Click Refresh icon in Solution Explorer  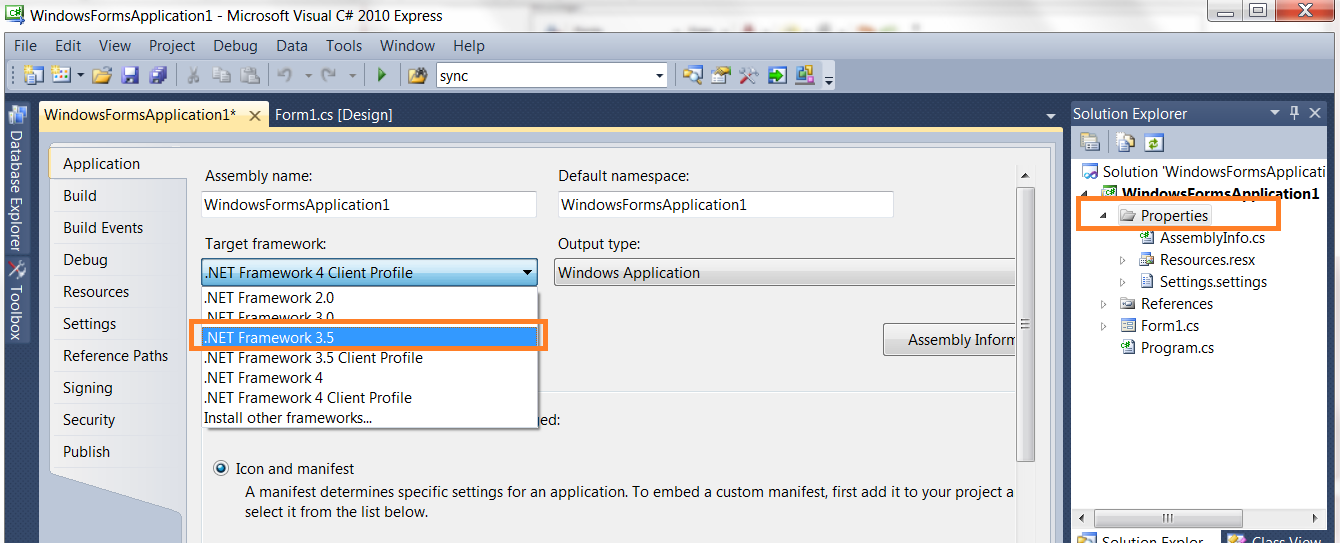1154,143
